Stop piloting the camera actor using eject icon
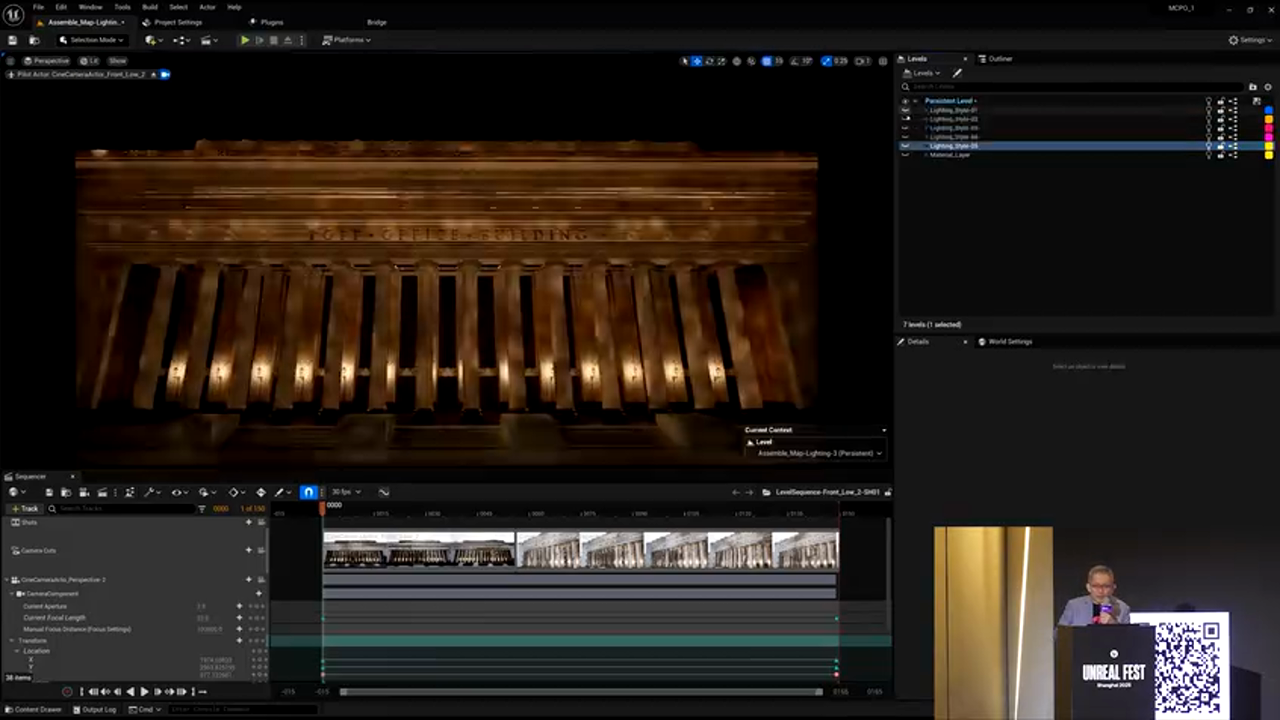 point(153,74)
